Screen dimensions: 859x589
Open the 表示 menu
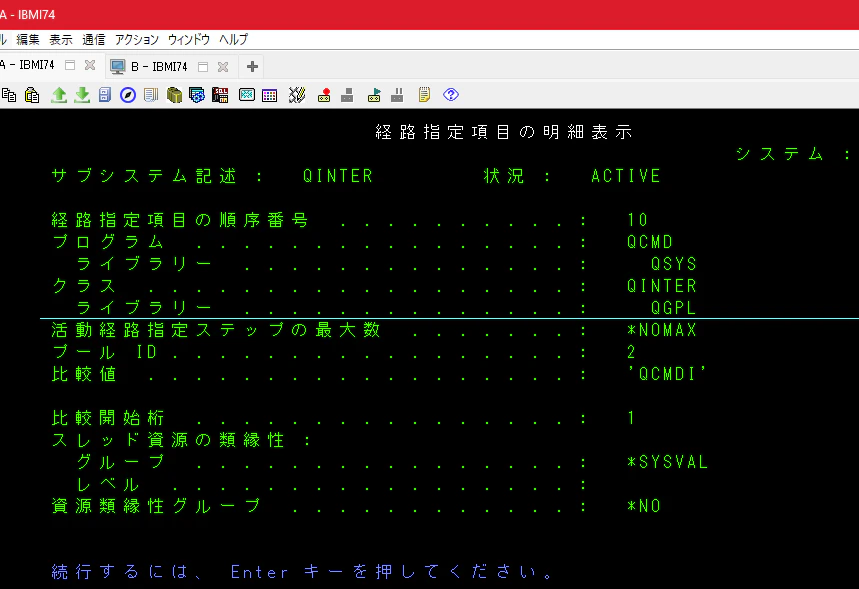pyautogui.click(x=61, y=39)
